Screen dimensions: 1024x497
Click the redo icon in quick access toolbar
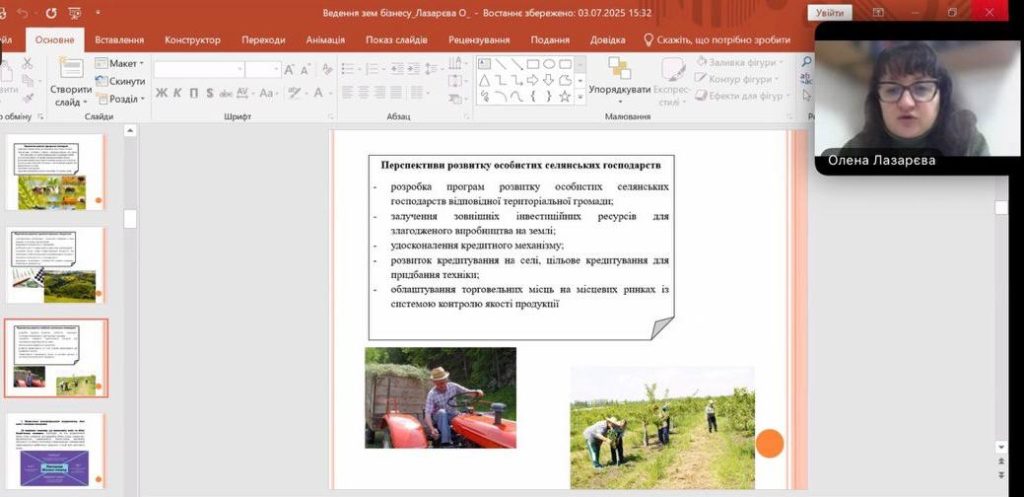50,13
